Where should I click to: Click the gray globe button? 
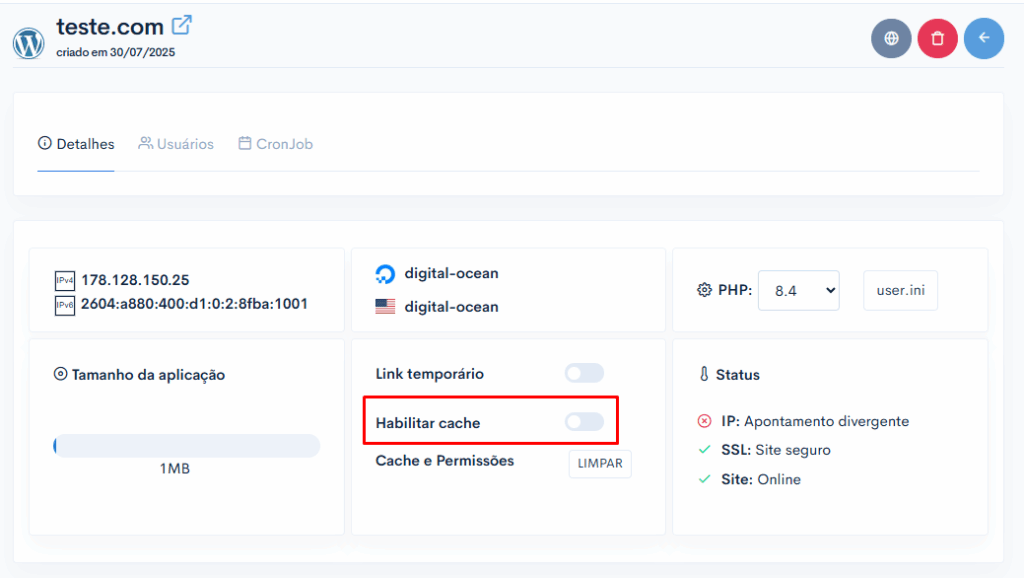891,39
